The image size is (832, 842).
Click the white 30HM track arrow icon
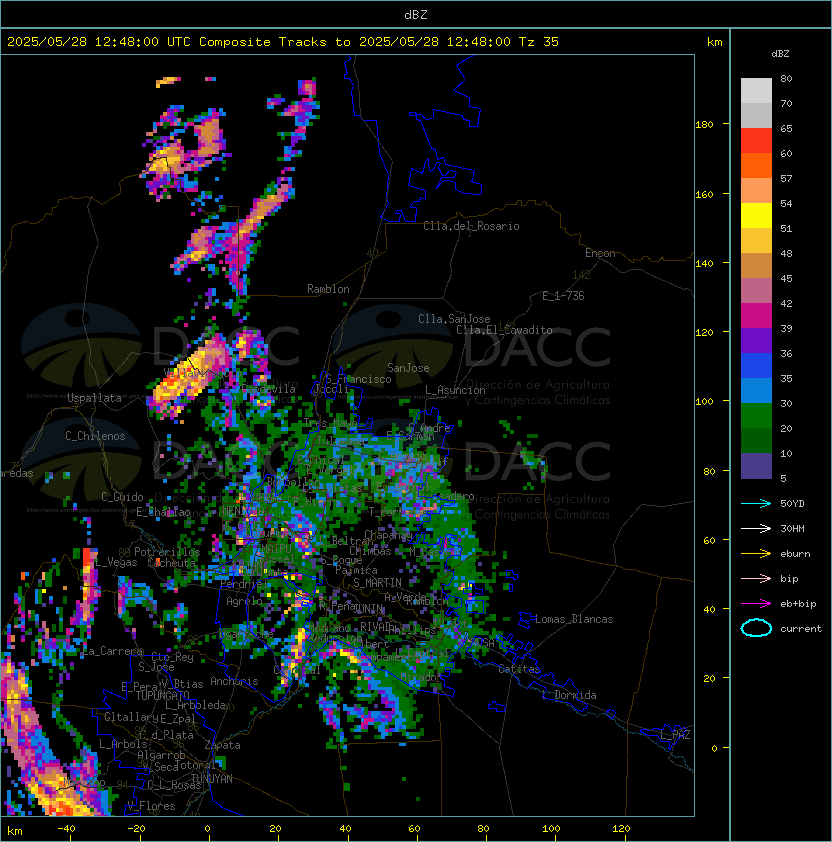(756, 529)
